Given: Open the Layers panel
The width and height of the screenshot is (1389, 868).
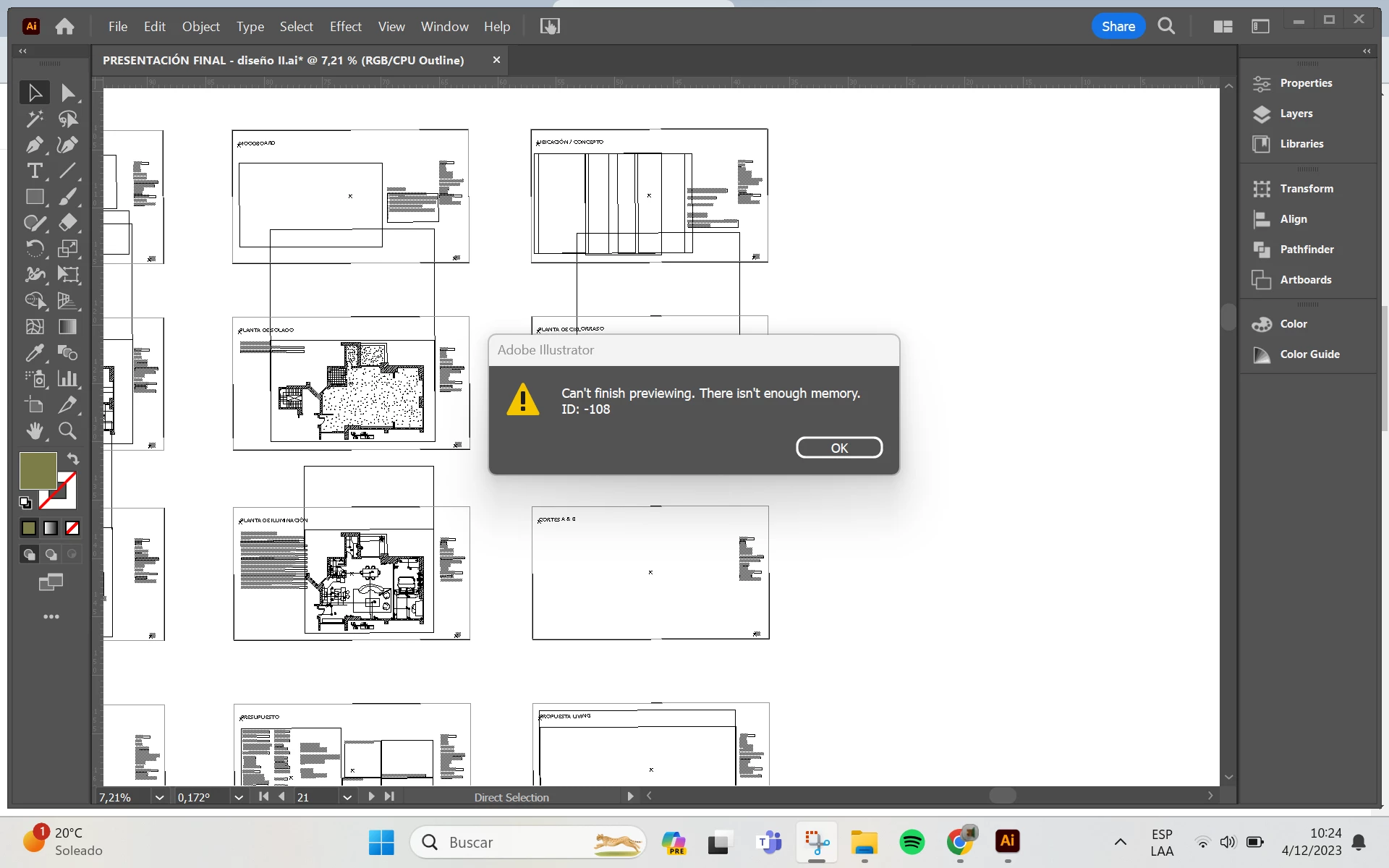Looking at the screenshot, I should pyautogui.click(x=1296, y=114).
